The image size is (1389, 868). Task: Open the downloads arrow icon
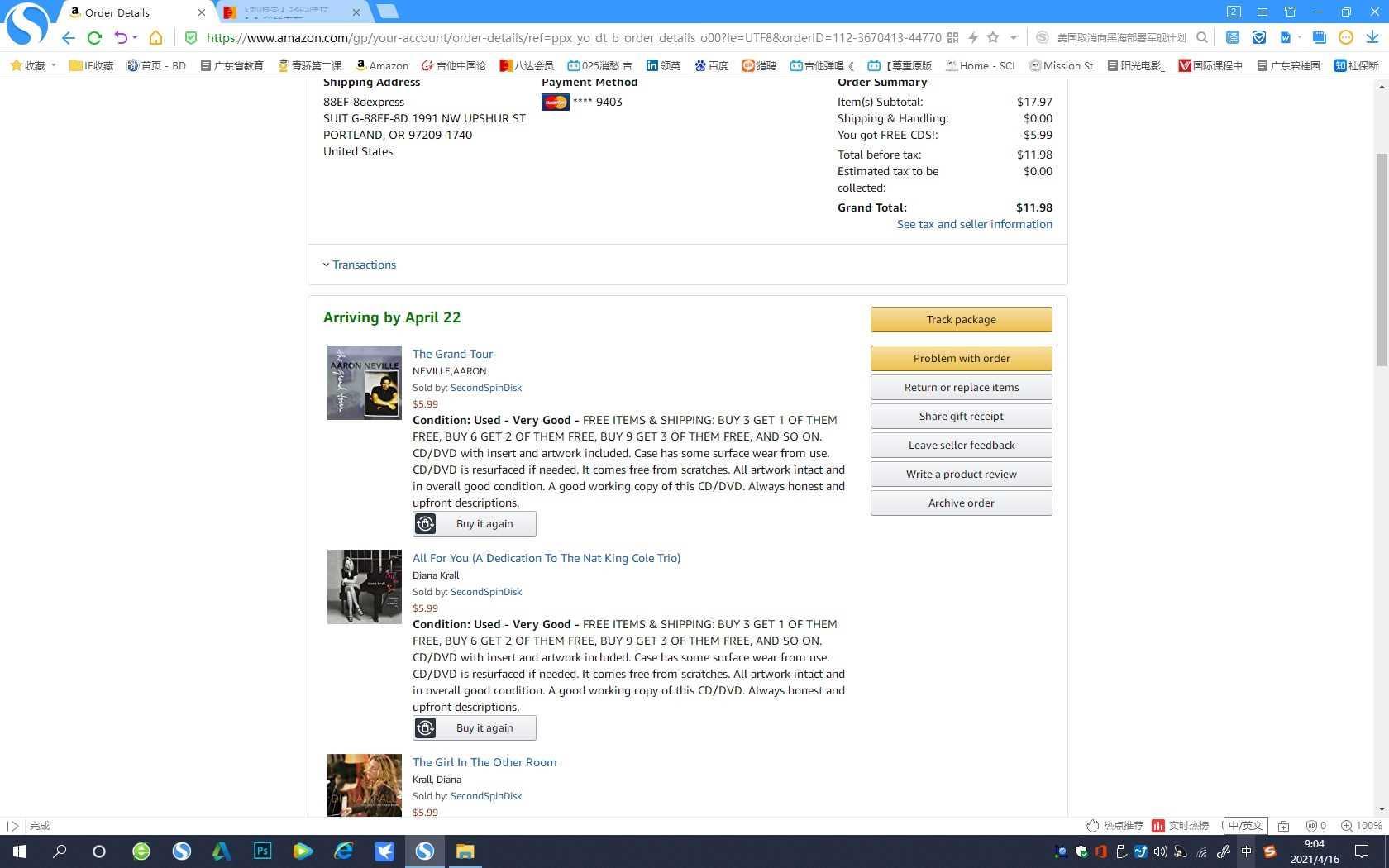click(x=1372, y=37)
